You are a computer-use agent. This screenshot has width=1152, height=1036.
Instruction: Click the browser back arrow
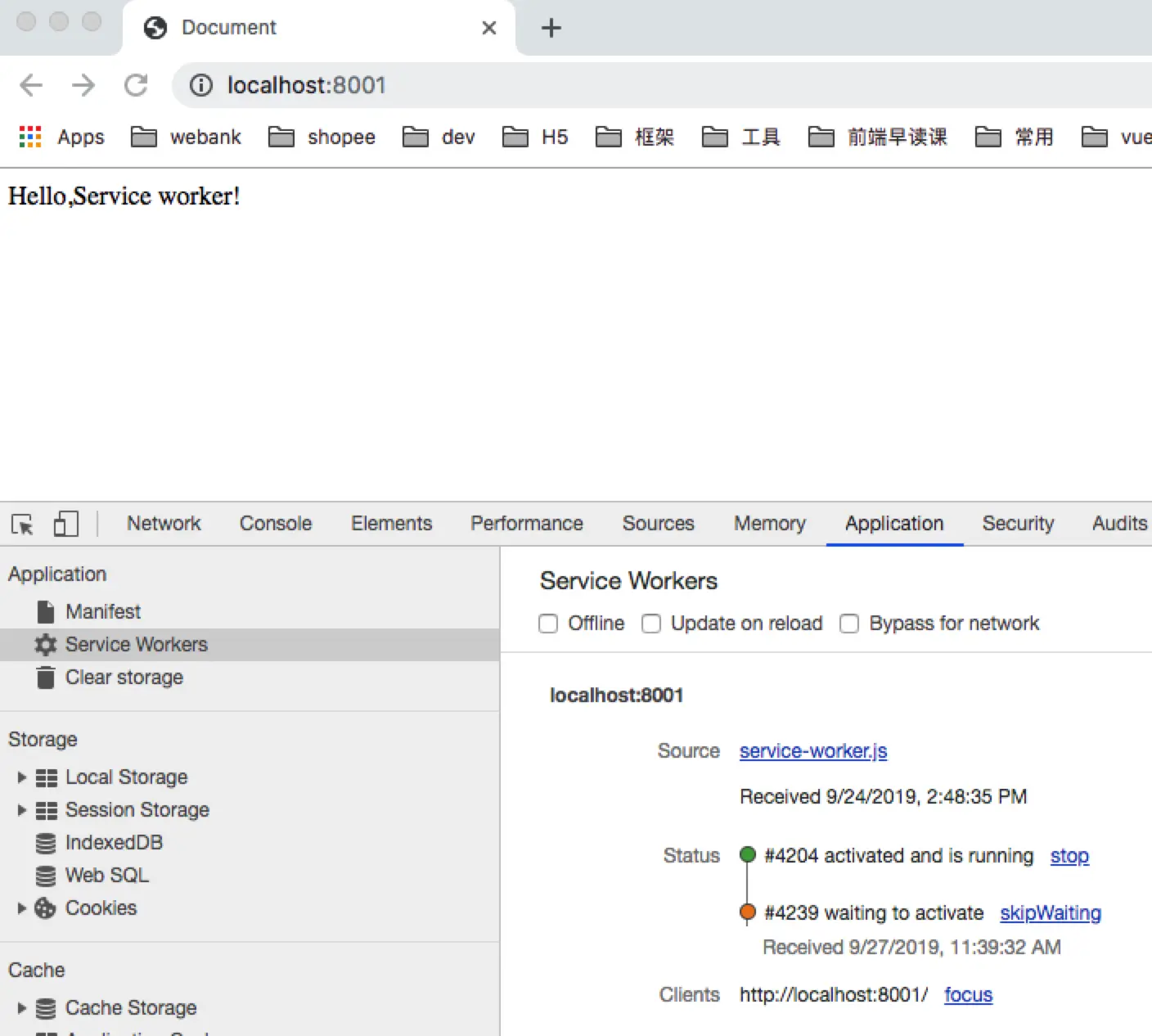(x=31, y=85)
